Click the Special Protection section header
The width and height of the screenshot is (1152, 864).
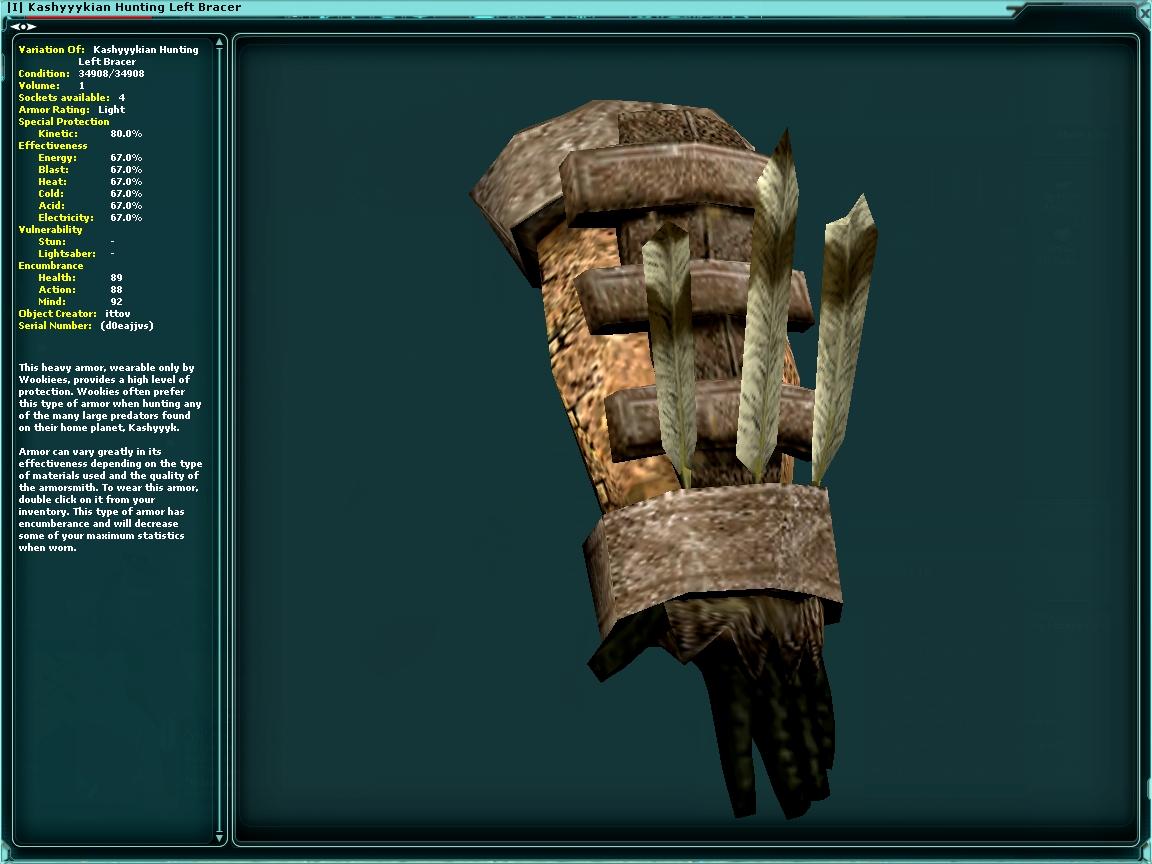(x=64, y=122)
